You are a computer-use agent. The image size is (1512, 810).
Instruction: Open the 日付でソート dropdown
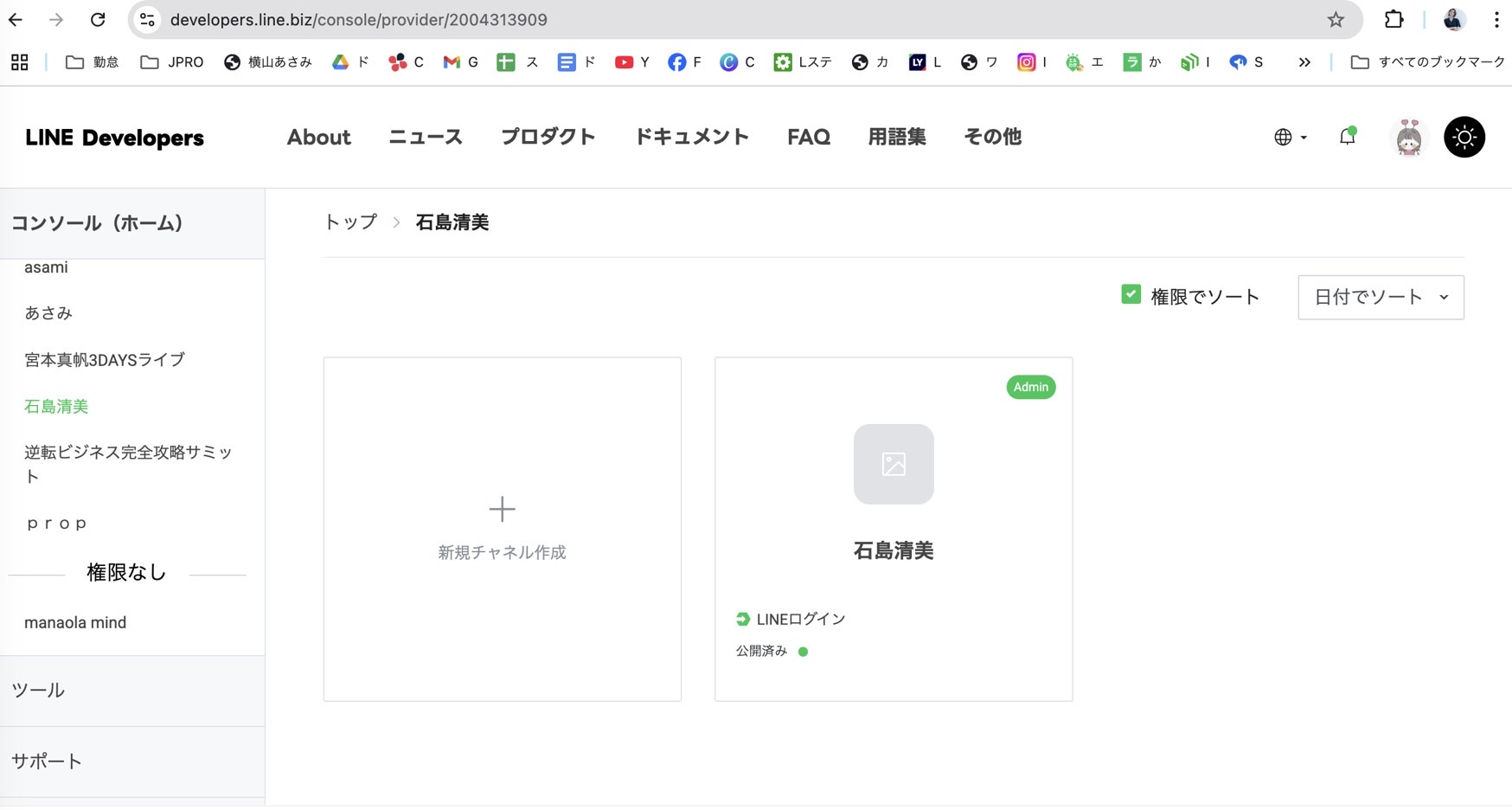click(1381, 297)
